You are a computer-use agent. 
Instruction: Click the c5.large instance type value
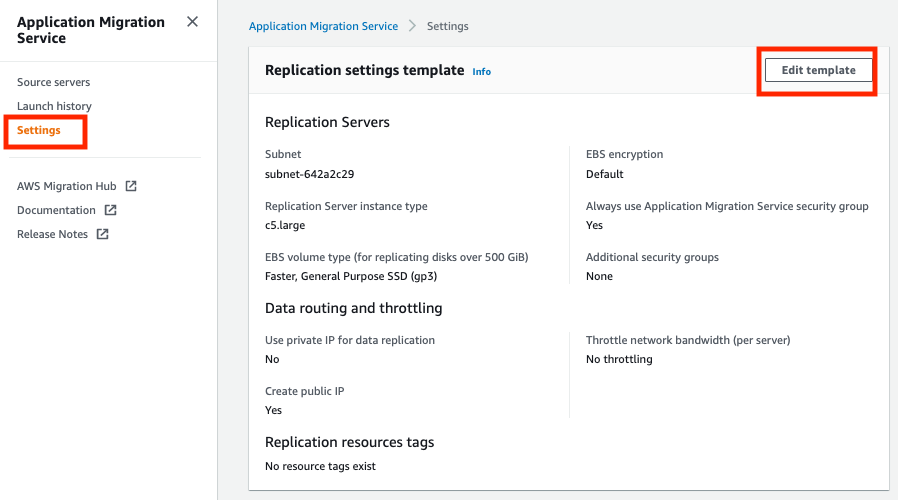coord(285,226)
